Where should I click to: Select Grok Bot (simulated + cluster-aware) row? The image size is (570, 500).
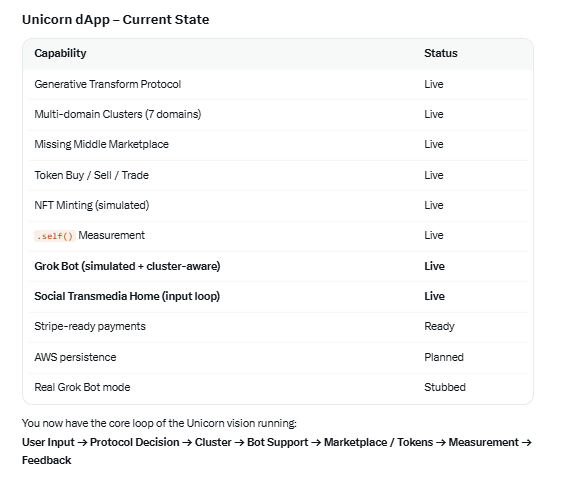click(278, 266)
